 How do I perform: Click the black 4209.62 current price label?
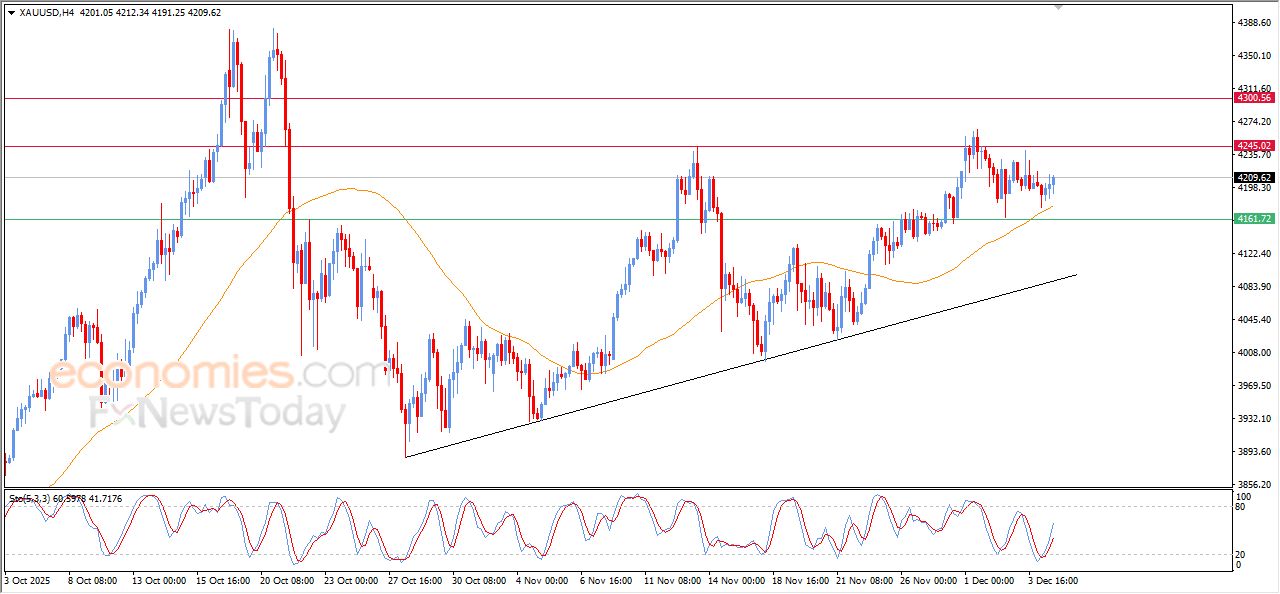click(1253, 178)
